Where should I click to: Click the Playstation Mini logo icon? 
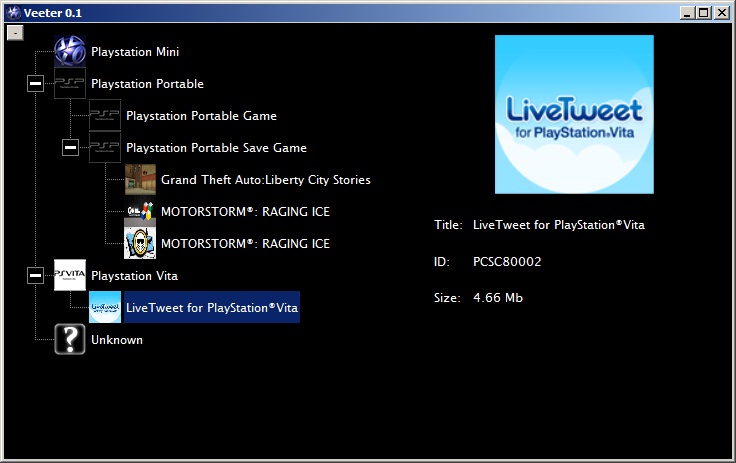[x=70, y=51]
